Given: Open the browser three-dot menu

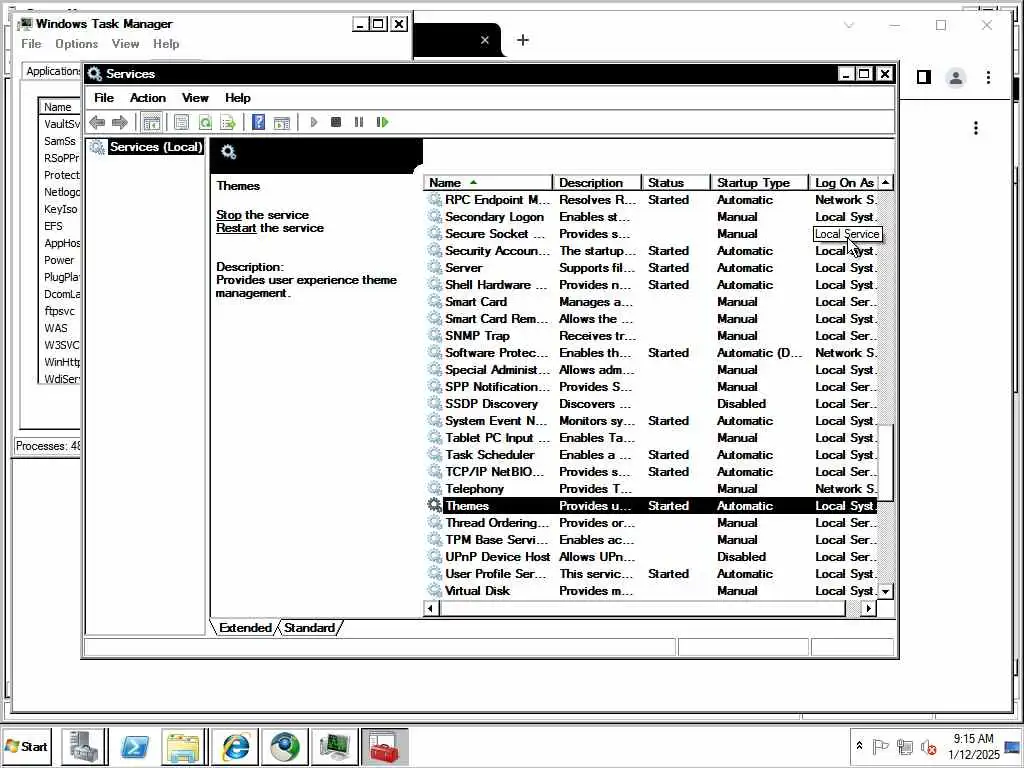Looking at the screenshot, I should (x=988, y=78).
